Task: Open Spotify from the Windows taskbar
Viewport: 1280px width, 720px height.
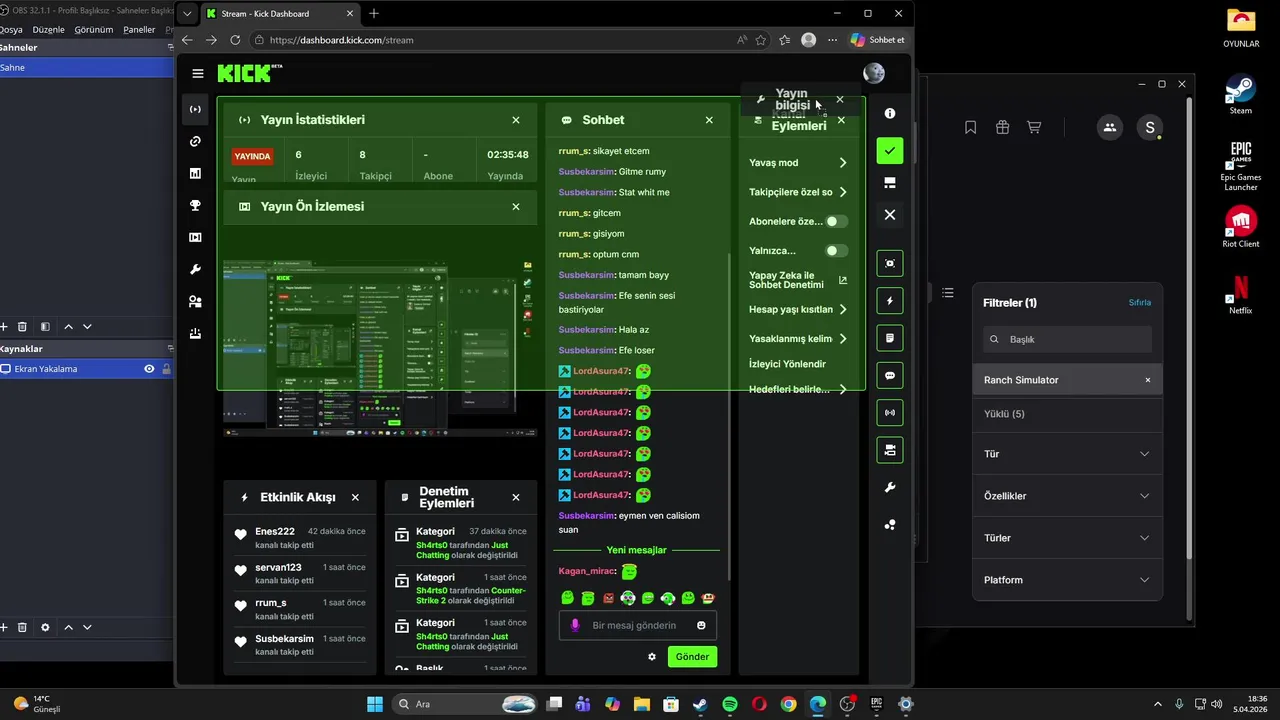Action: (x=729, y=704)
